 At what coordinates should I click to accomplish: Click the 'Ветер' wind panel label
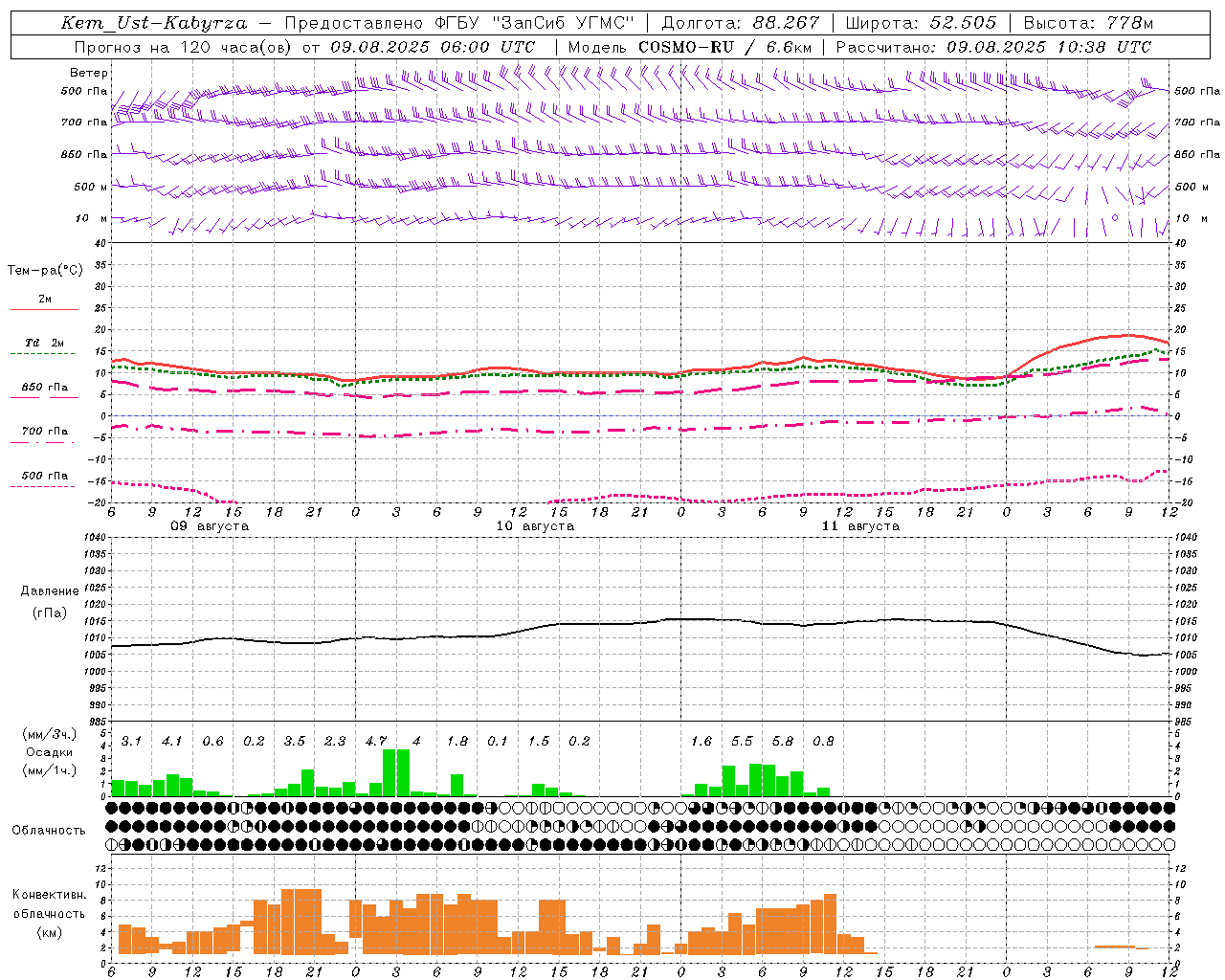tap(89, 73)
